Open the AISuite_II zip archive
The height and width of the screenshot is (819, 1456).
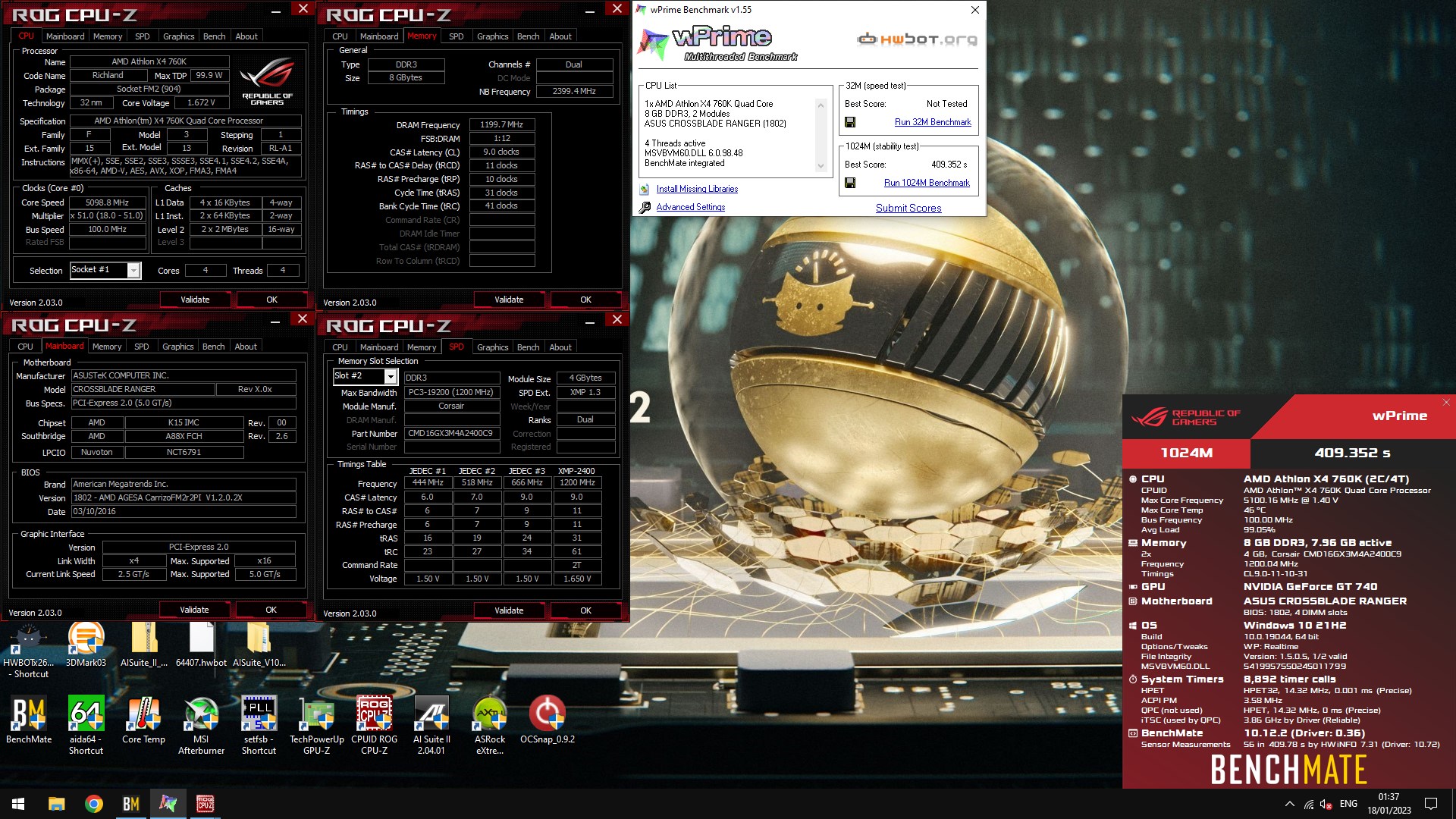click(x=143, y=645)
